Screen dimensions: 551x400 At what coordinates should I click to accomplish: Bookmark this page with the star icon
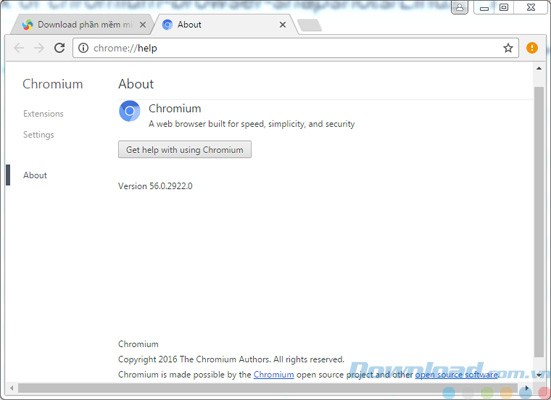pos(508,48)
